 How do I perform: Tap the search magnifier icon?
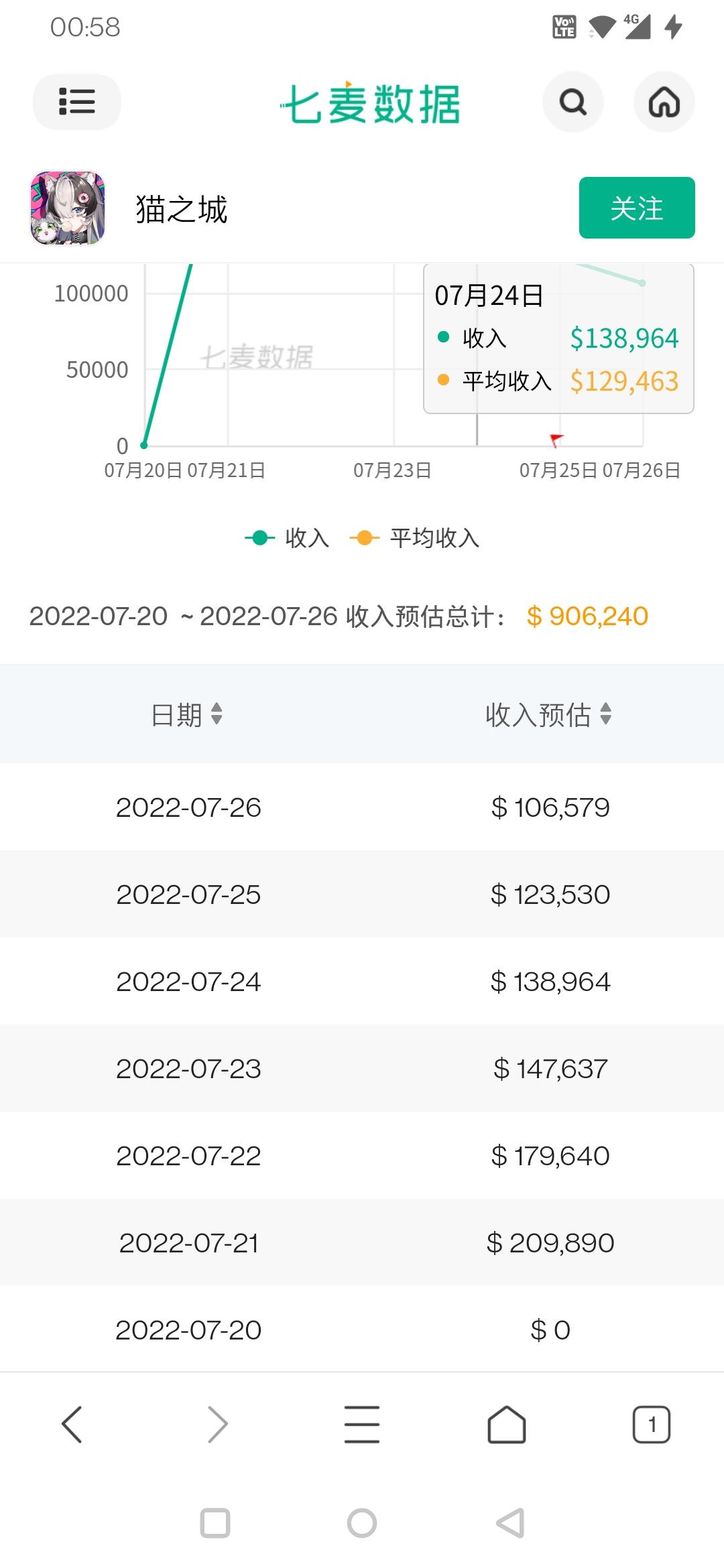point(573,102)
